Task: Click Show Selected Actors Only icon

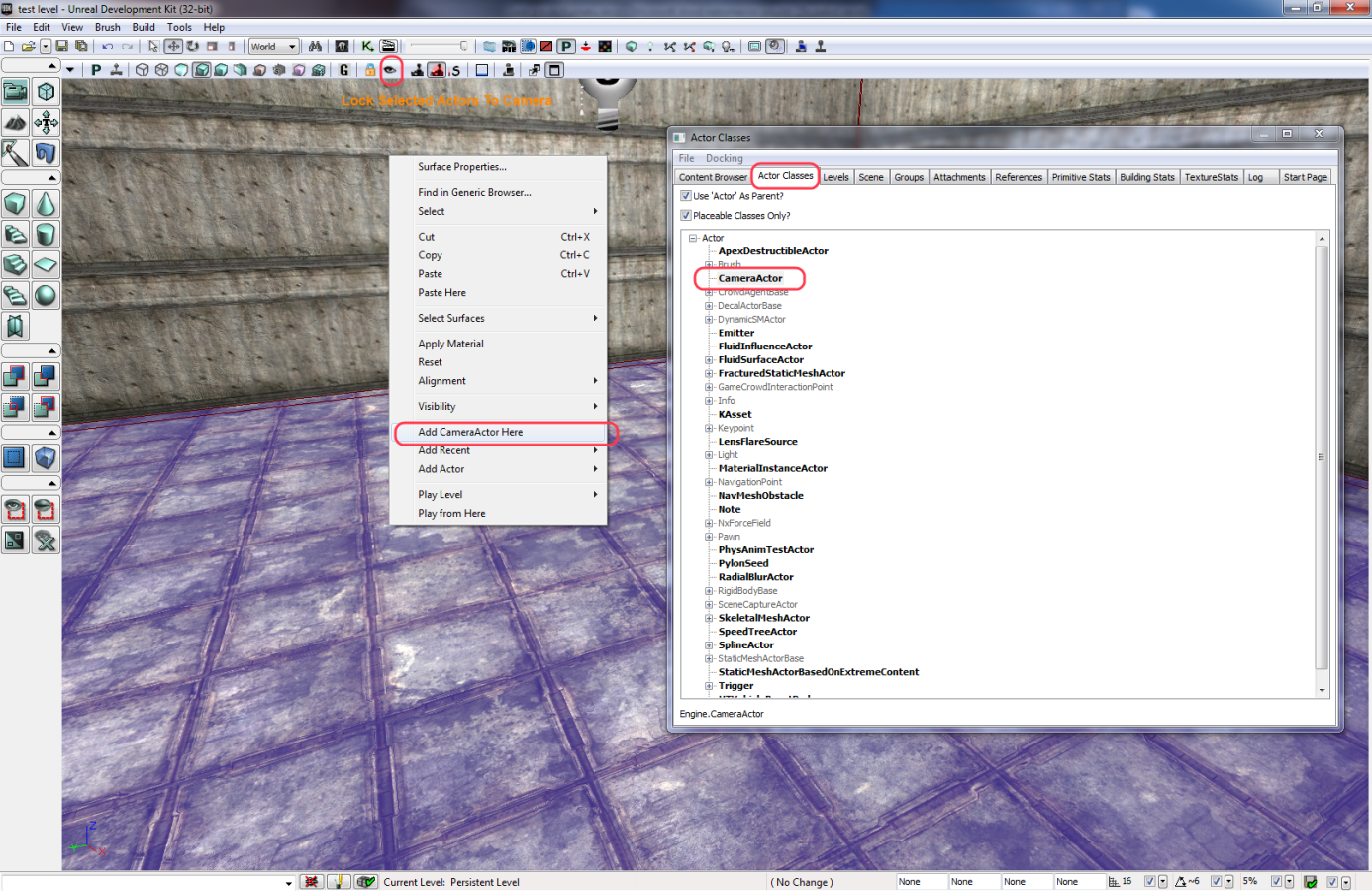Action: [x=15, y=510]
